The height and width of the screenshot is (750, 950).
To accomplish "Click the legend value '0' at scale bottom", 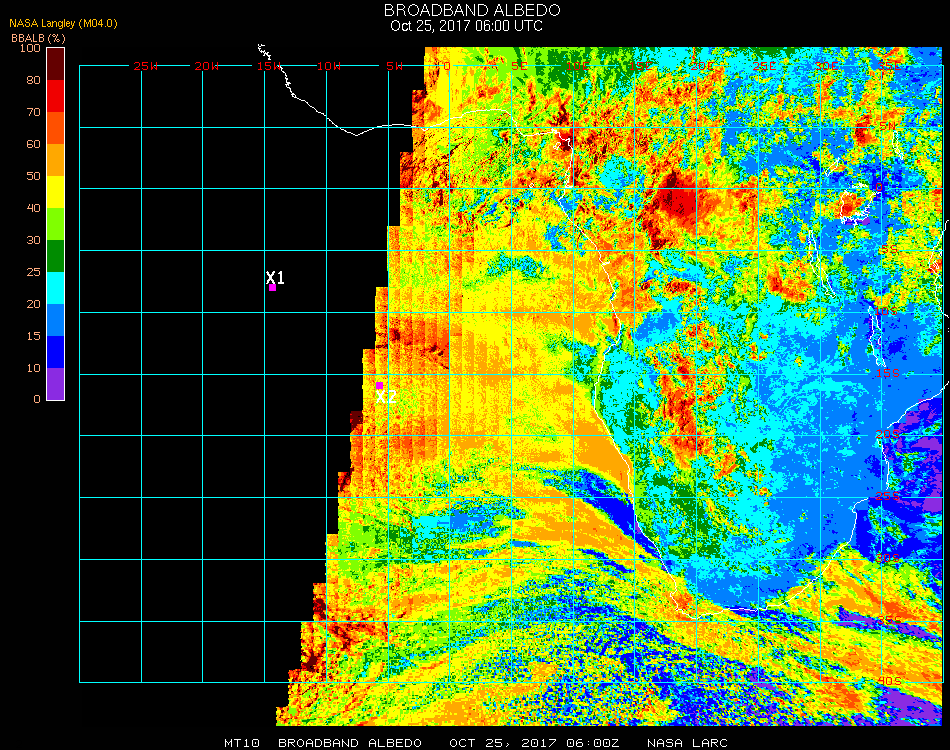I will (37, 399).
